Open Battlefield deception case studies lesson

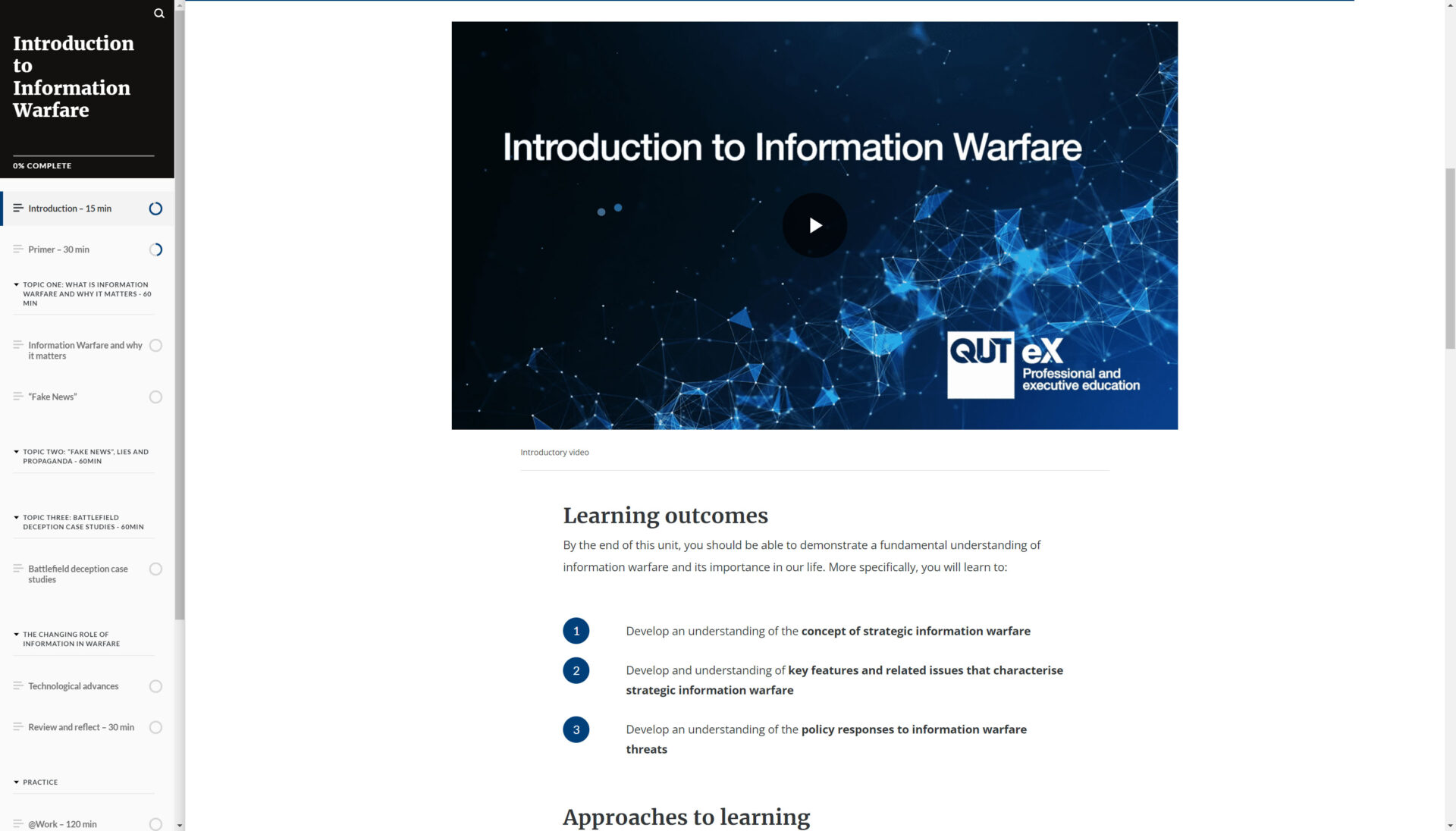[77, 574]
